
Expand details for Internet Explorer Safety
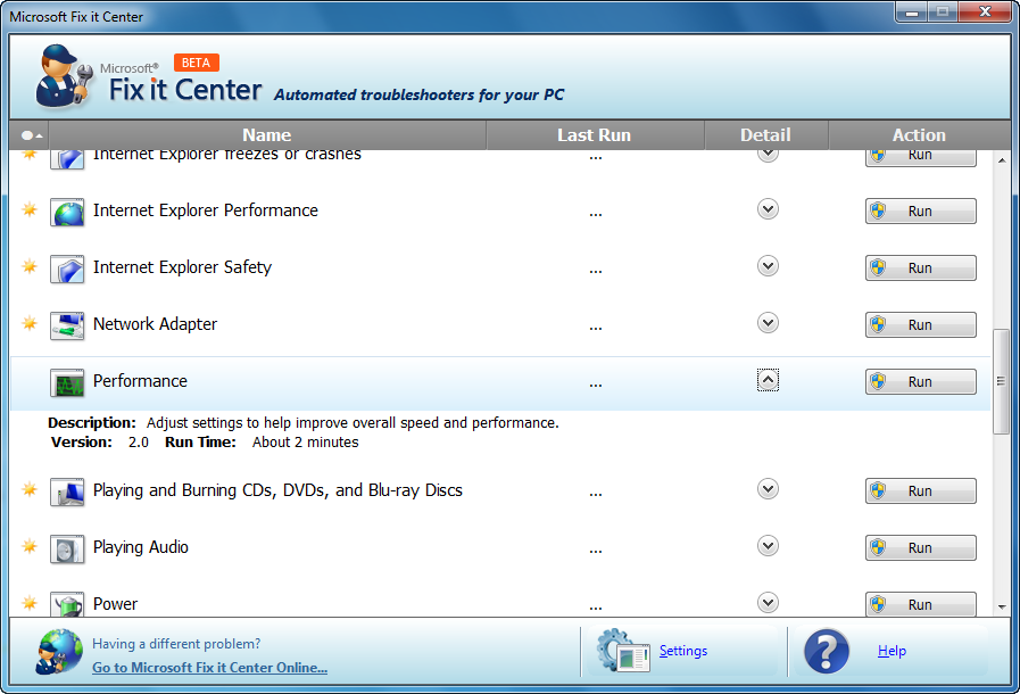(x=768, y=266)
